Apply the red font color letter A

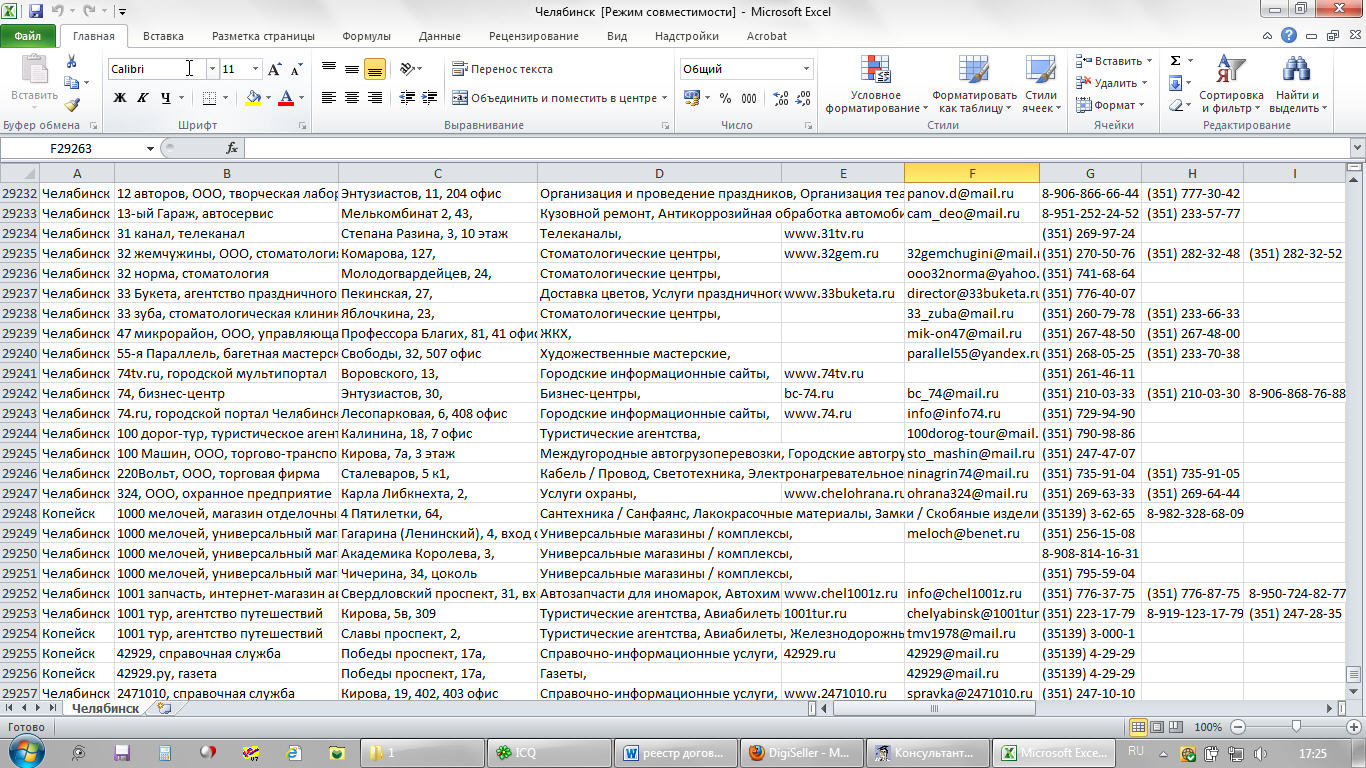point(286,98)
